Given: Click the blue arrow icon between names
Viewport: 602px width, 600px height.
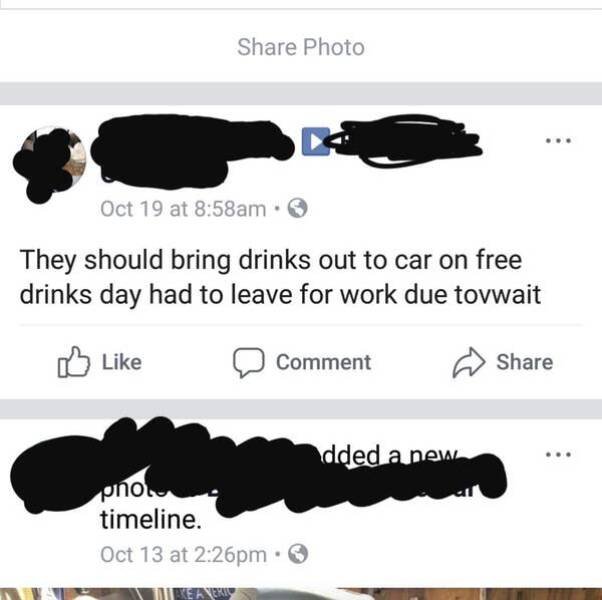Looking at the screenshot, I should [x=316, y=141].
